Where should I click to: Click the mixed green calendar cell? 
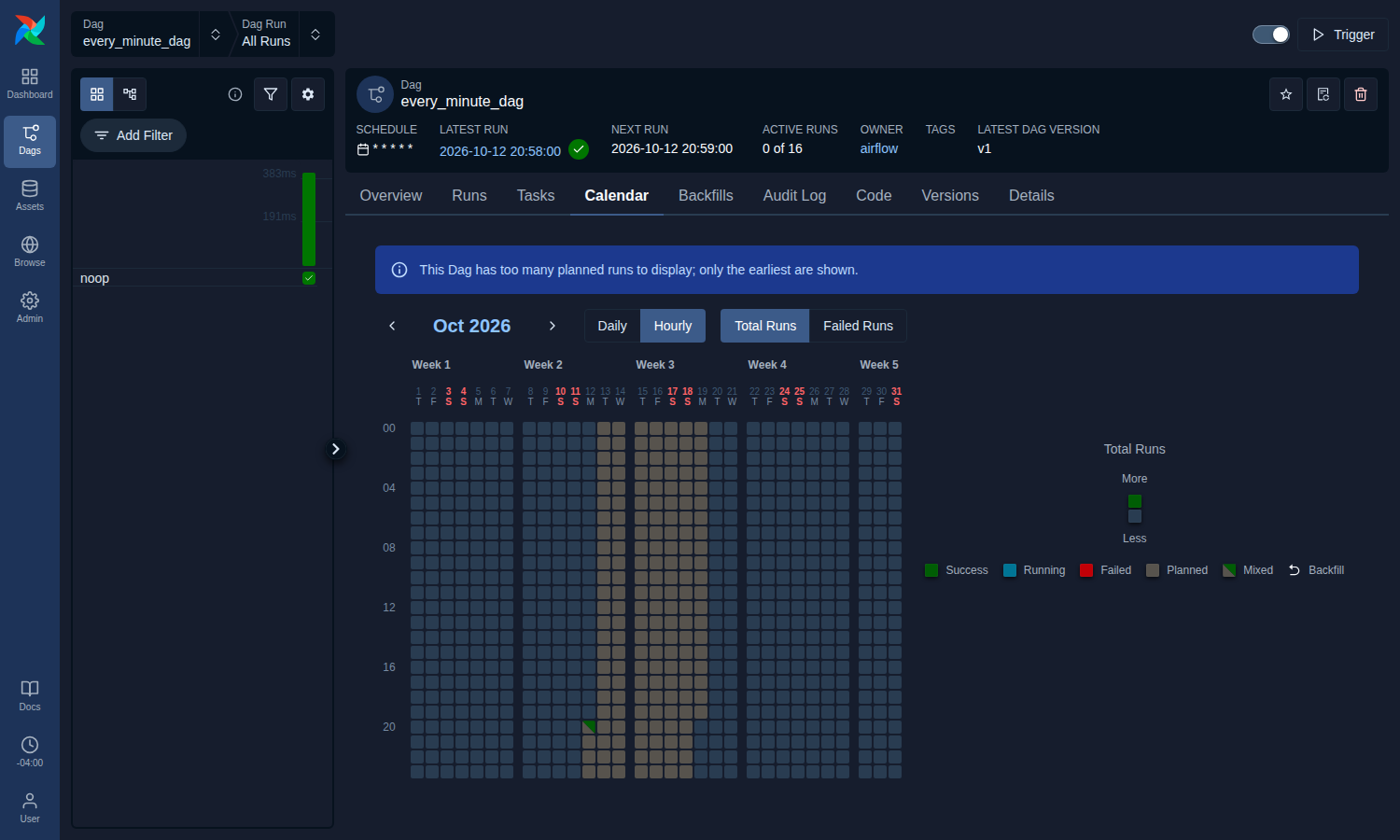pos(589,727)
